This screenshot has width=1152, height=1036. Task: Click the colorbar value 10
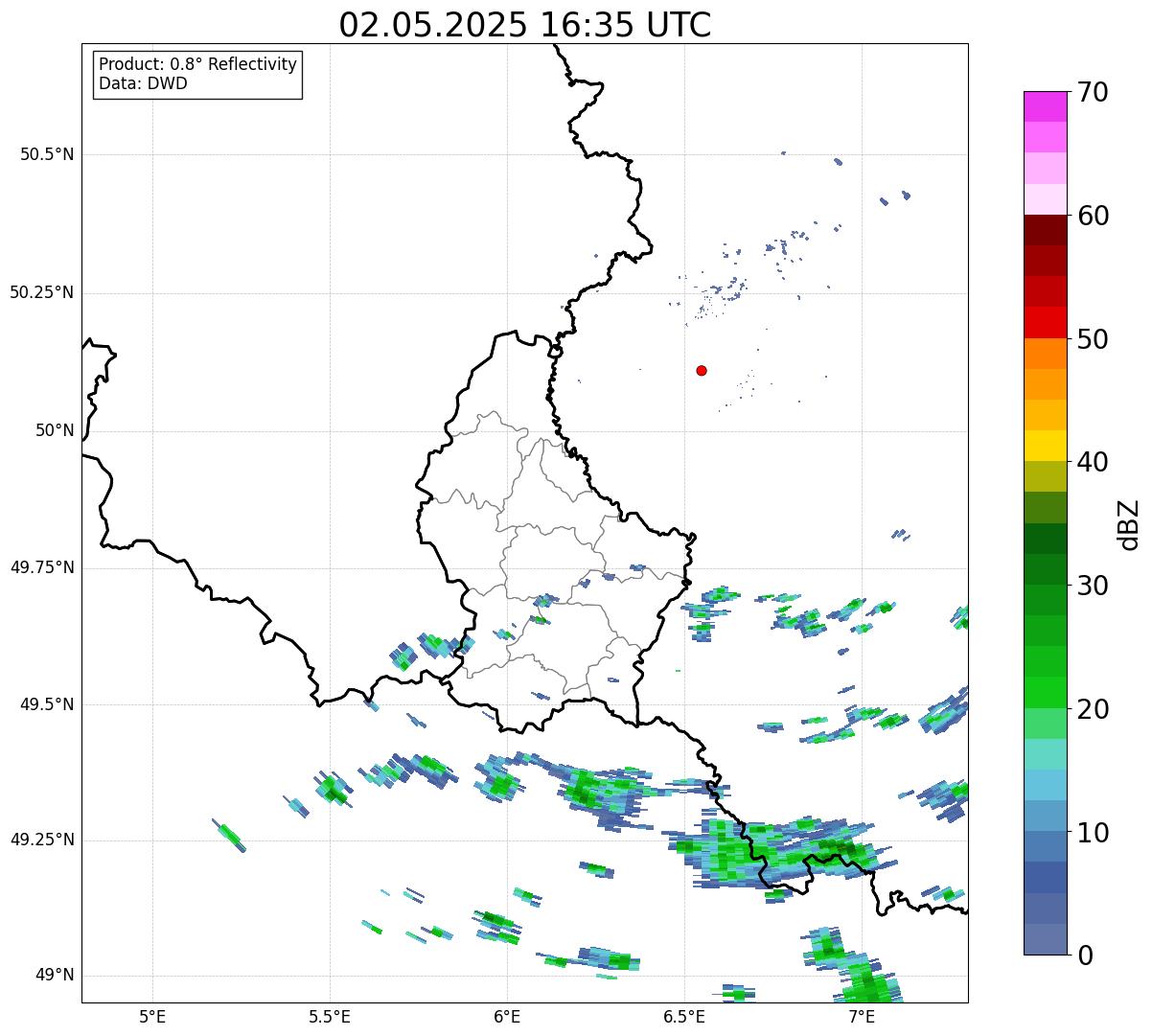[1093, 832]
